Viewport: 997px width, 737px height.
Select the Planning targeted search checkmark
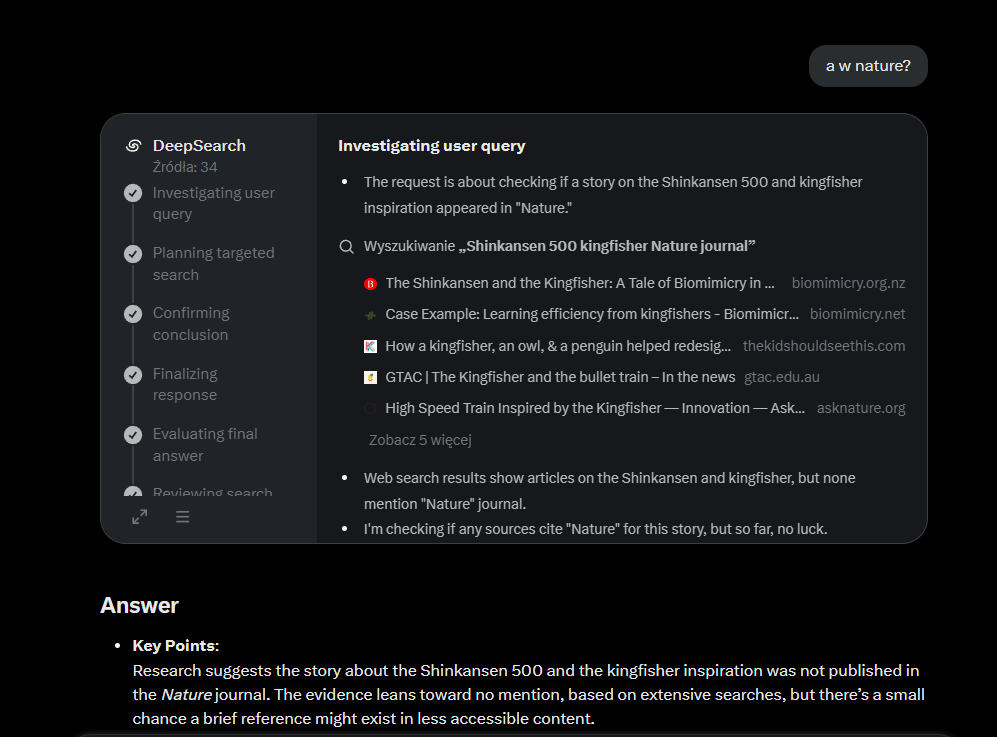[133, 254]
